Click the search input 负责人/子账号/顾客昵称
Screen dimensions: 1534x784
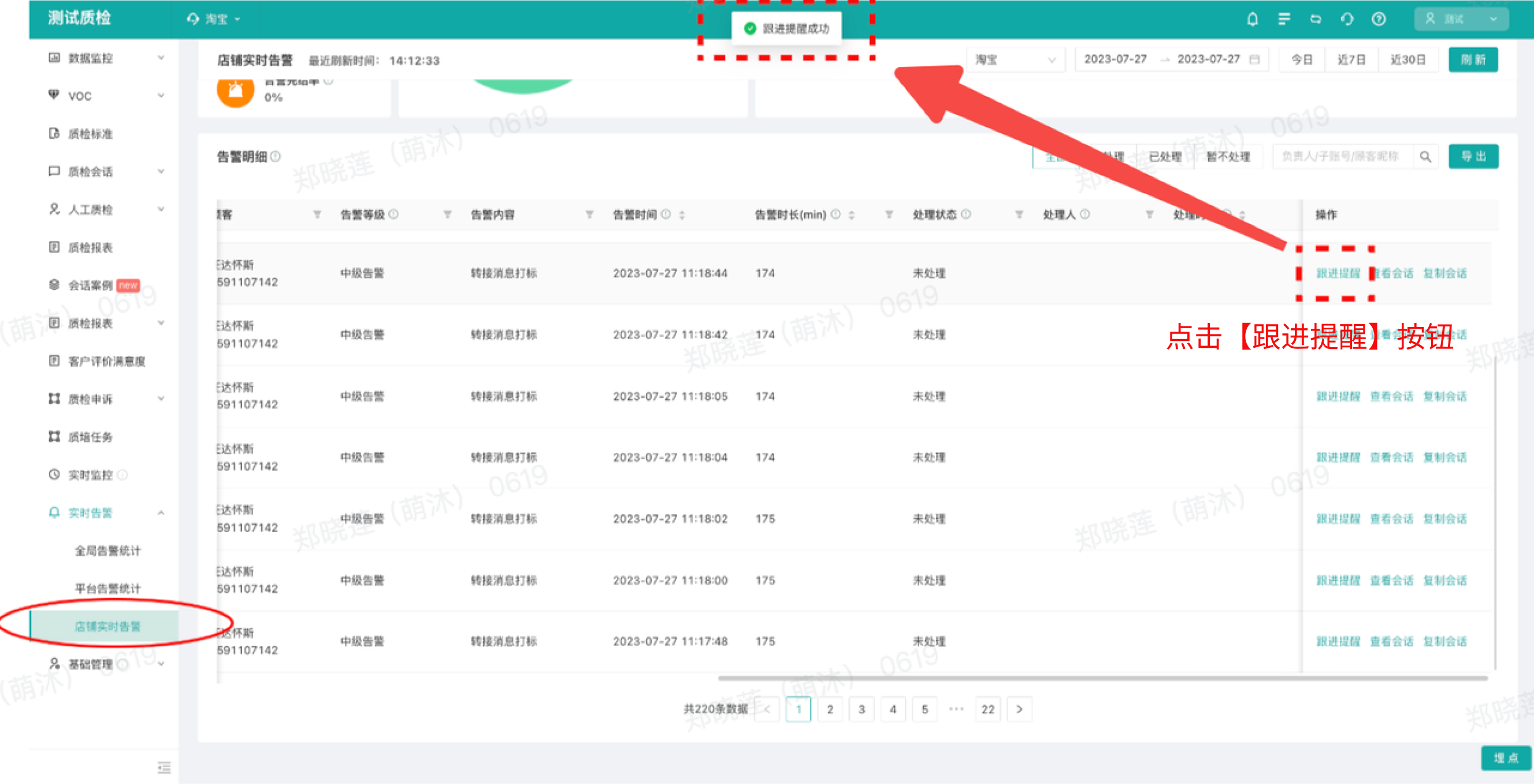click(1342, 157)
